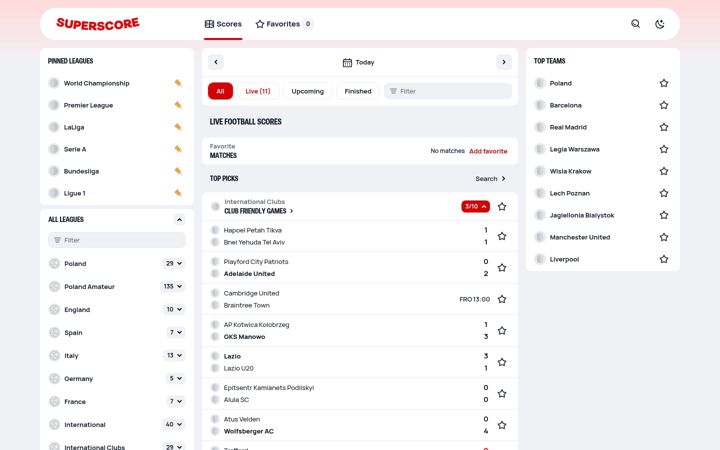This screenshot has height=450, width=720.
Task: Go to next day arrow
Action: click(x=504, y=62)
